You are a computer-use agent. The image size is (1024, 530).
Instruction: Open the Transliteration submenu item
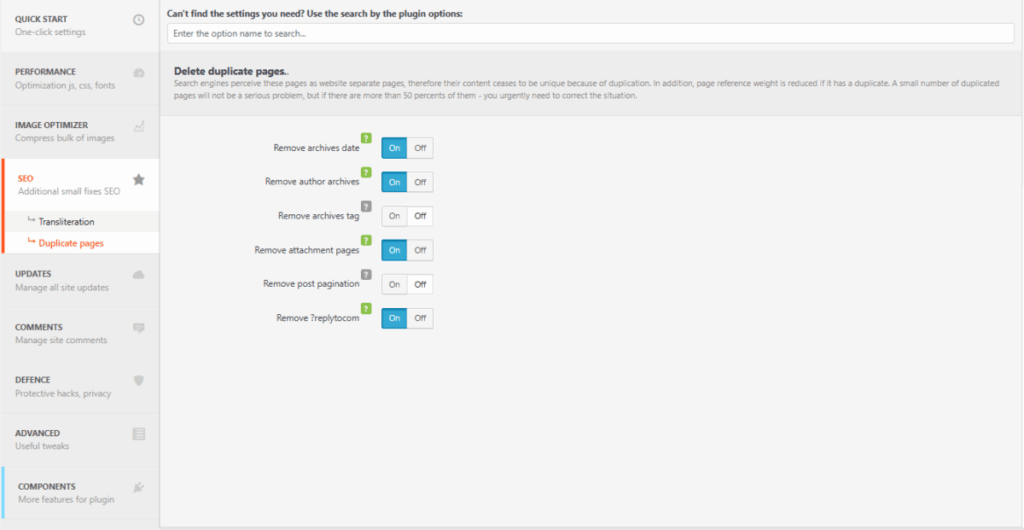click(x=66, y=221)
